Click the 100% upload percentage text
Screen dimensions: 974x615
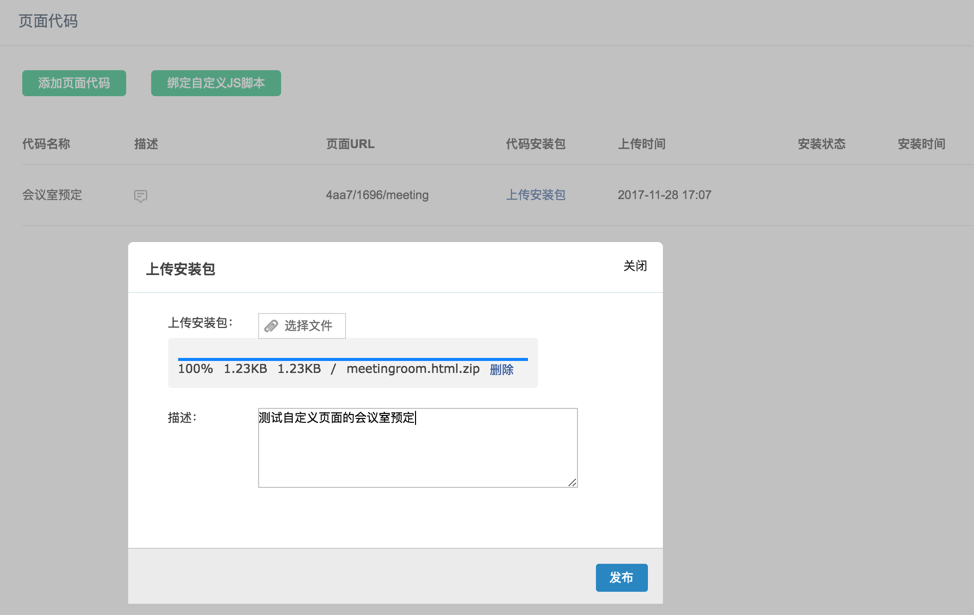coord(195,369)
